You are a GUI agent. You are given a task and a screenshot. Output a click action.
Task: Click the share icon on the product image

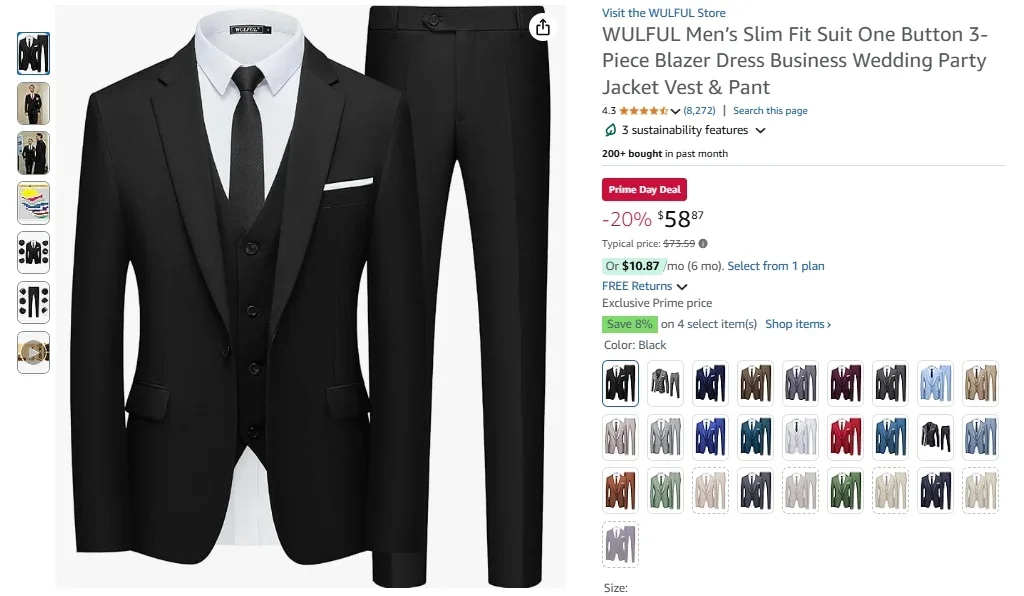click(541, 27)
